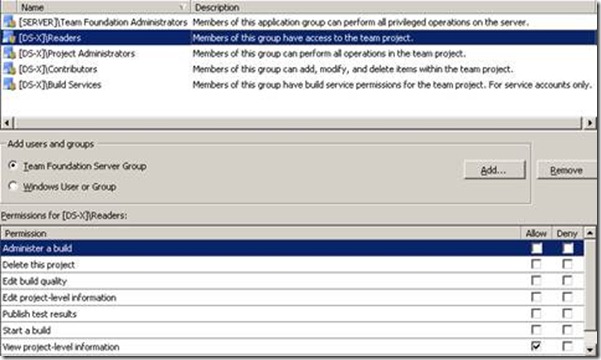Click the Description column header
This screenshot has height=360, width=601.
point(393,7)
